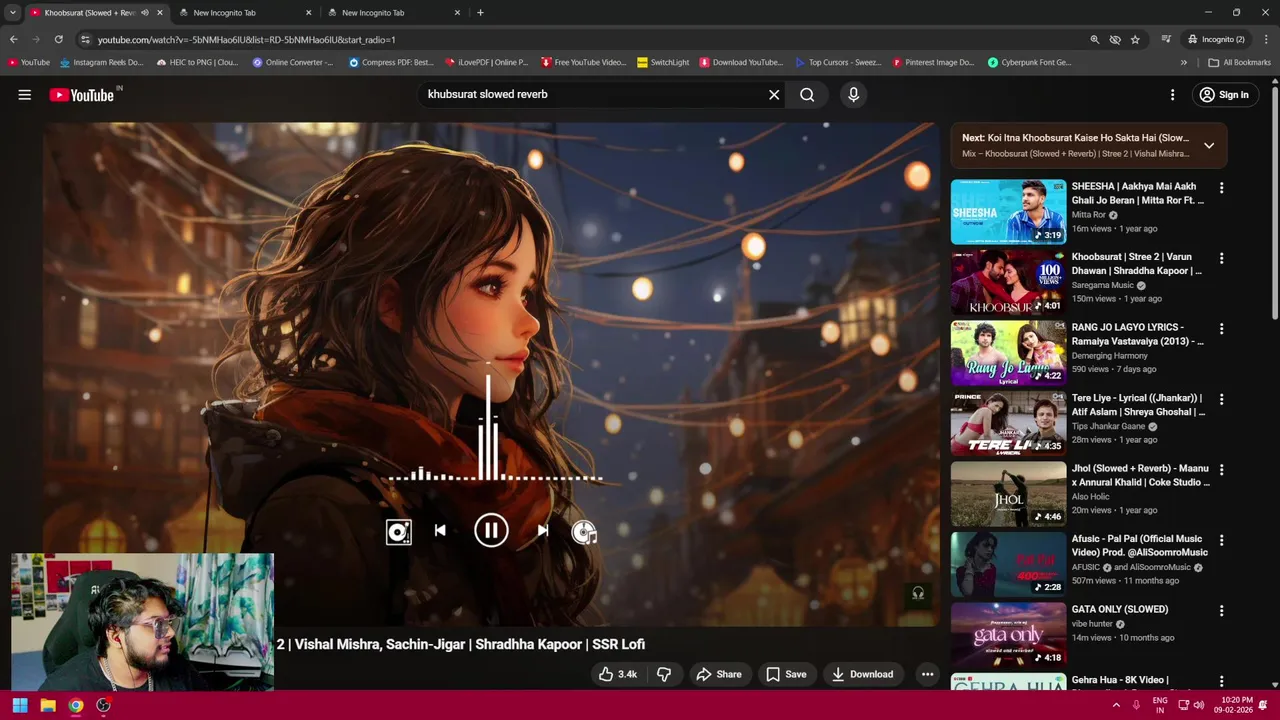Open YouTube bookmark in bookmarks bar

coord(28,62)
